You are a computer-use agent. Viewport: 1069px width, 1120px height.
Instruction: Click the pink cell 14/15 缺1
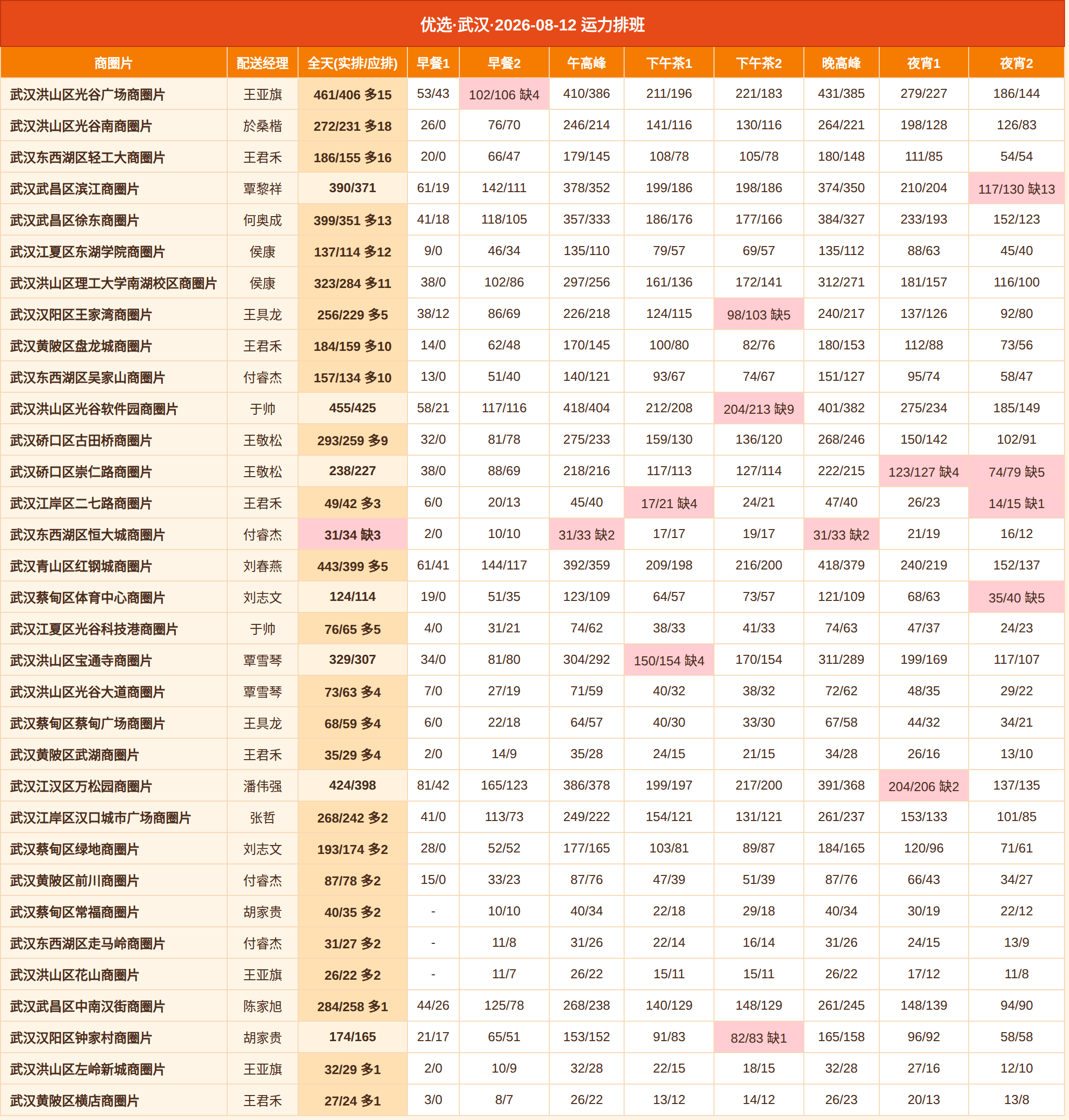point(1017,503)
